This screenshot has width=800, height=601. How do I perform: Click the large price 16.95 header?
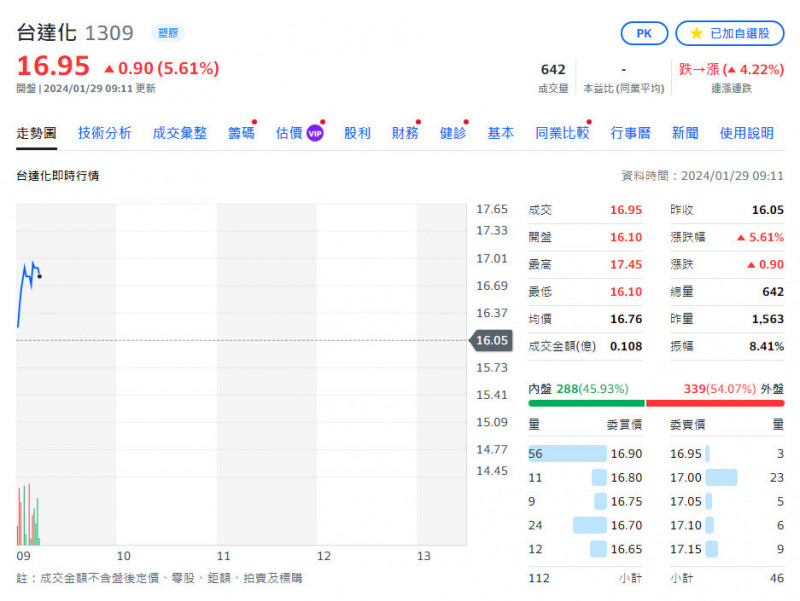pyautogui.click(x=53, y=66)
